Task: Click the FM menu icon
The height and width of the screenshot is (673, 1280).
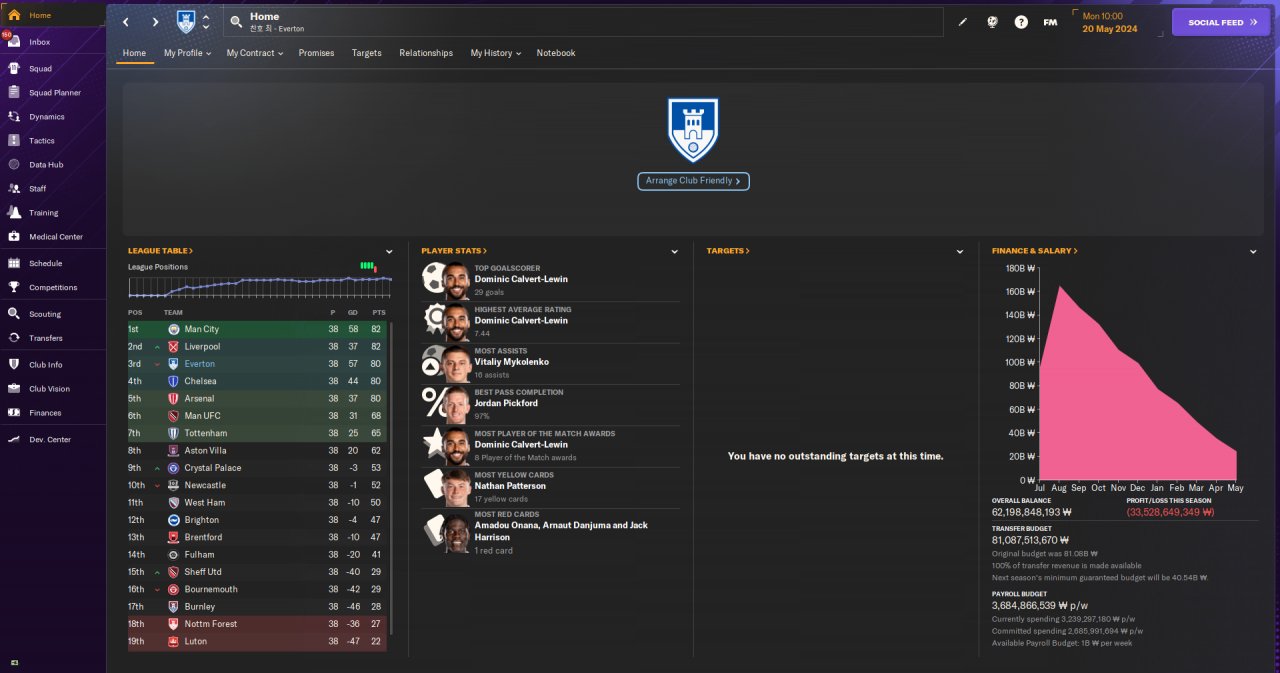Action: [x=1050, y=22]
